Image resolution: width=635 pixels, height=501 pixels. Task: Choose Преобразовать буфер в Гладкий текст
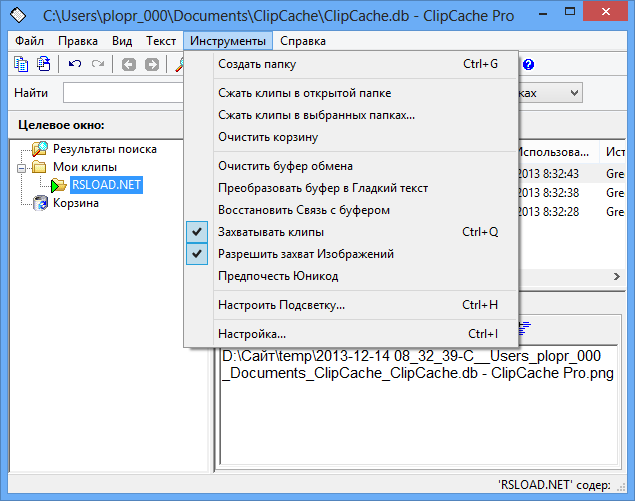[x=351, y=188]
